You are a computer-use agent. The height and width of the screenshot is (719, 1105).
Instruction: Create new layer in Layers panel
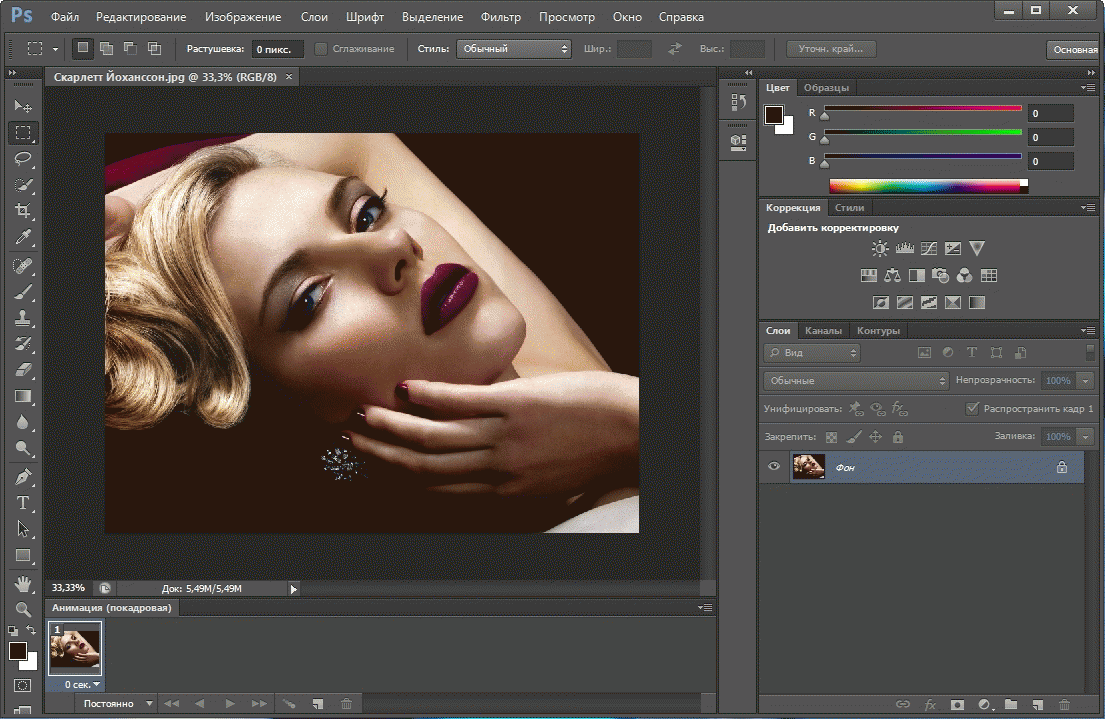pos(1037,705)
